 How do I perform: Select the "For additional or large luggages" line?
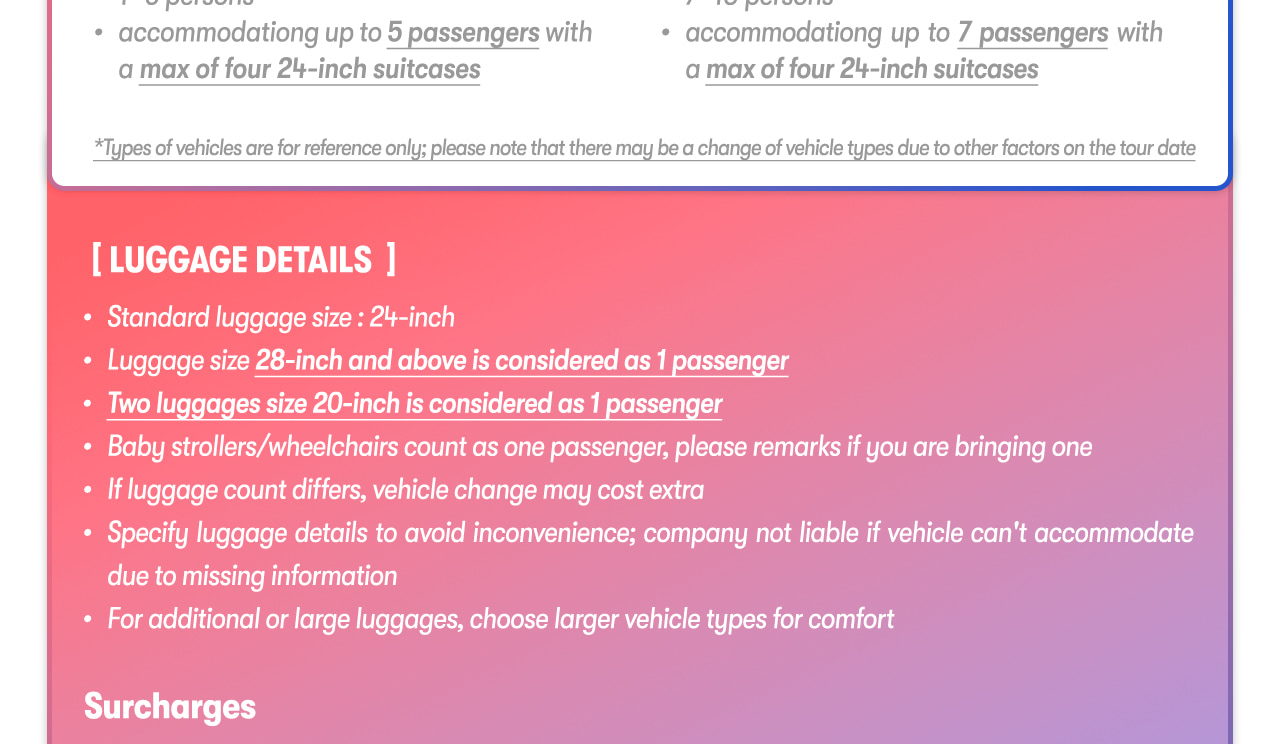(x=500, y=619)
